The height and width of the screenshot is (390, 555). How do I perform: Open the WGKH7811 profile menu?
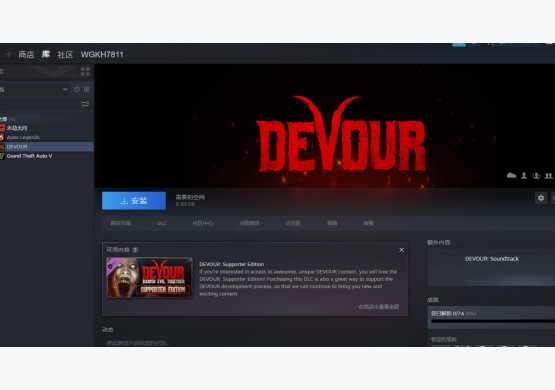(x=102, y=55)
